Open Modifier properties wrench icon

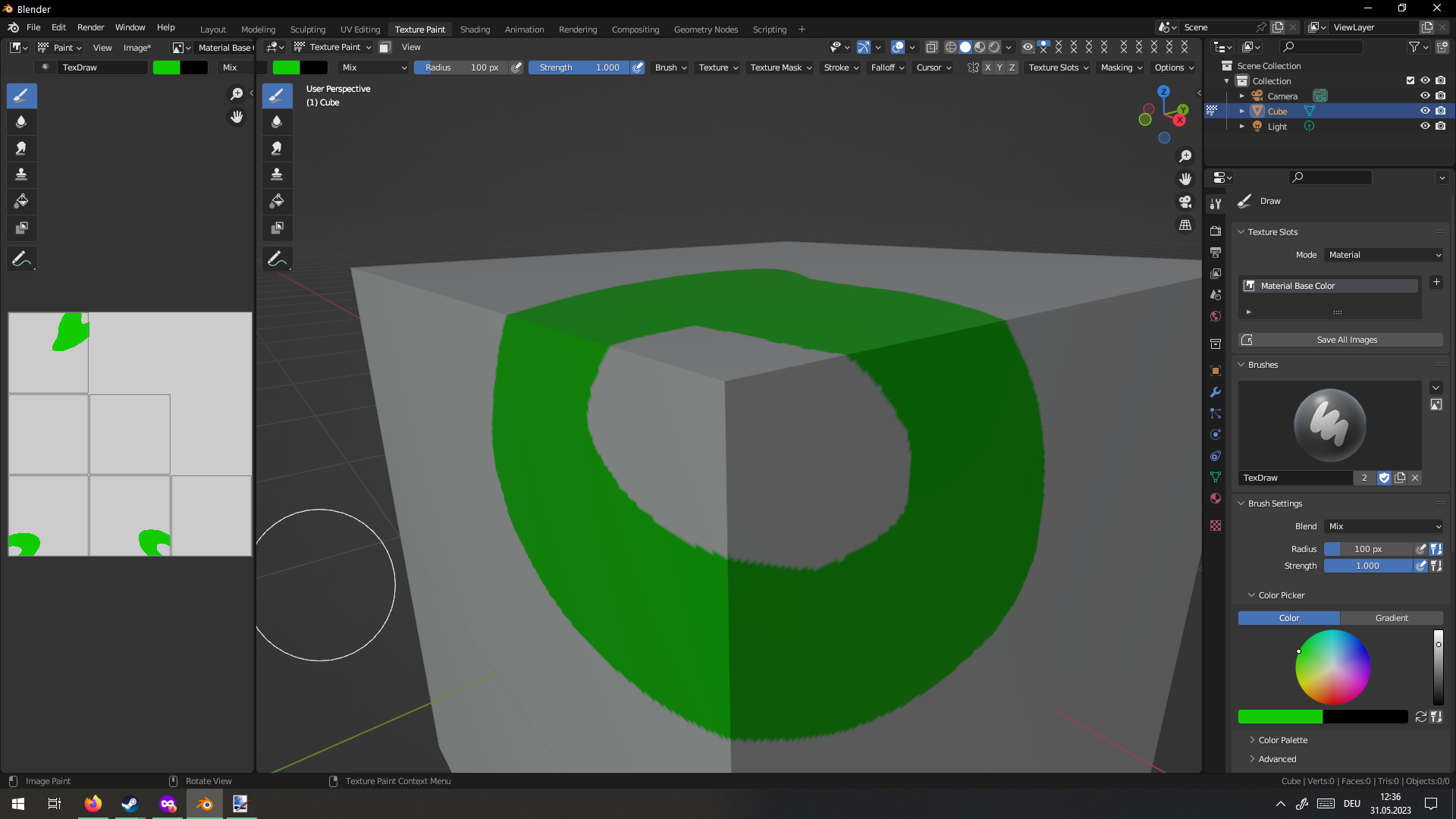1216,392
